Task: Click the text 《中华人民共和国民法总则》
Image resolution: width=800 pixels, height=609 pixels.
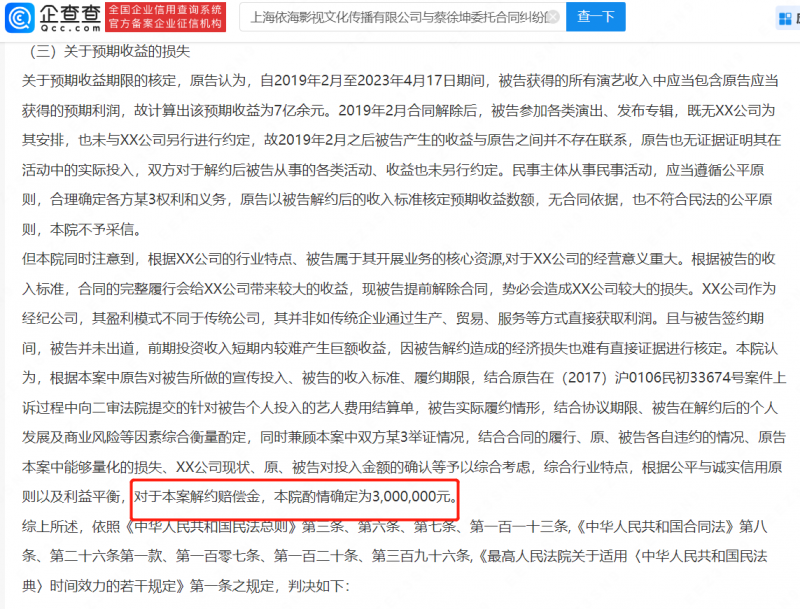Action: 211,526
